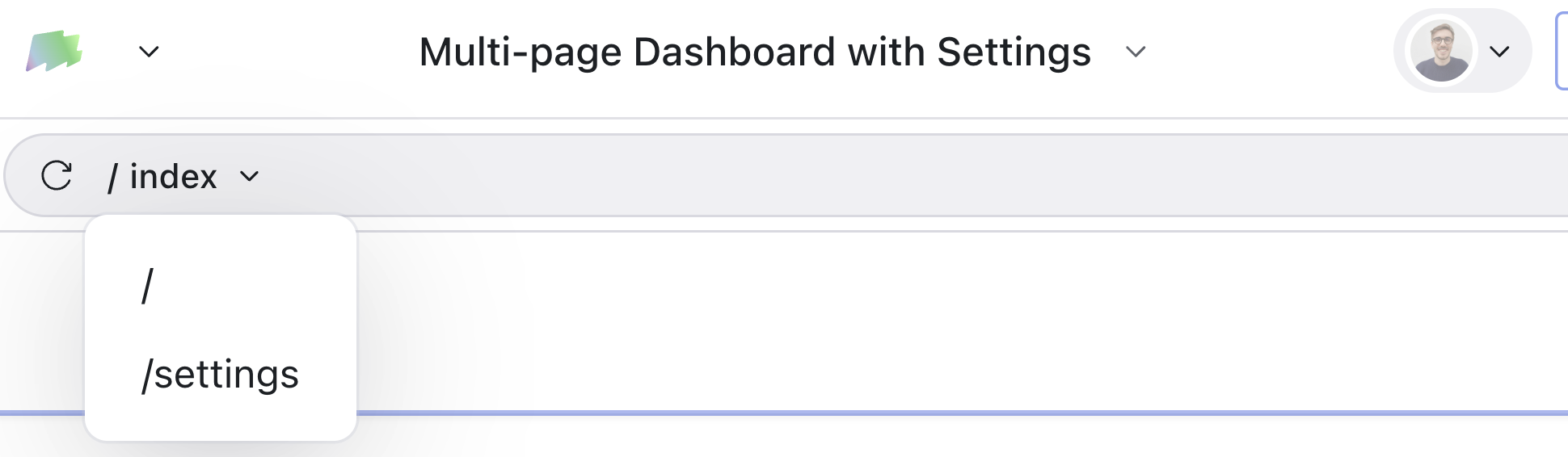Select the "/" root route entry
This screenshot has height=457, width=1568.
click(147, 287)
